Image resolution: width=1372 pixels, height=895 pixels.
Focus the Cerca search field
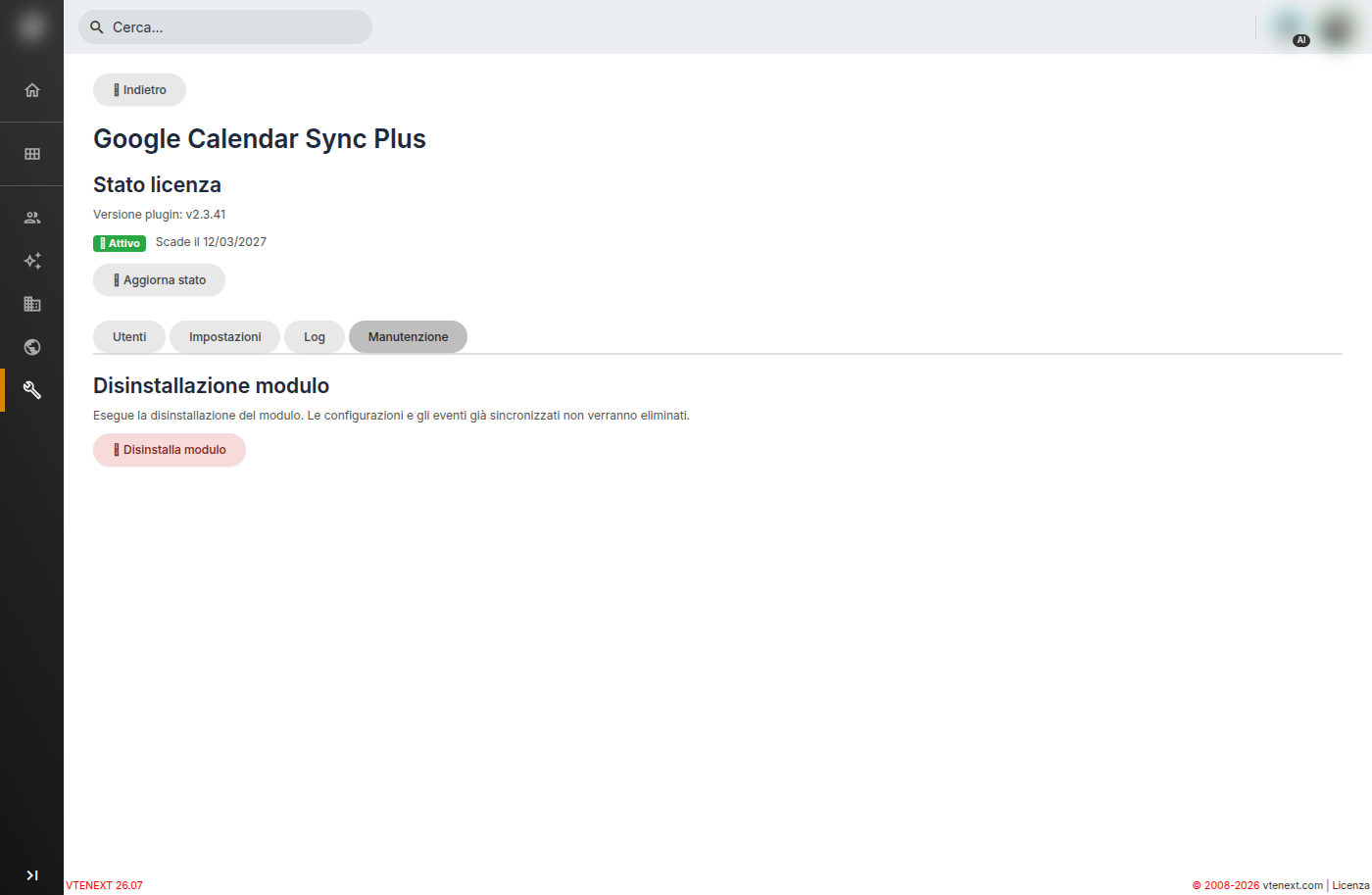tap(225, 27)
